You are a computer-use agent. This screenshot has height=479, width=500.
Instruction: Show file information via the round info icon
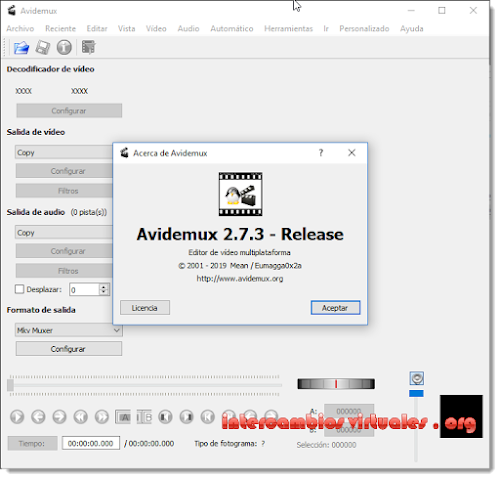(64, 47)
